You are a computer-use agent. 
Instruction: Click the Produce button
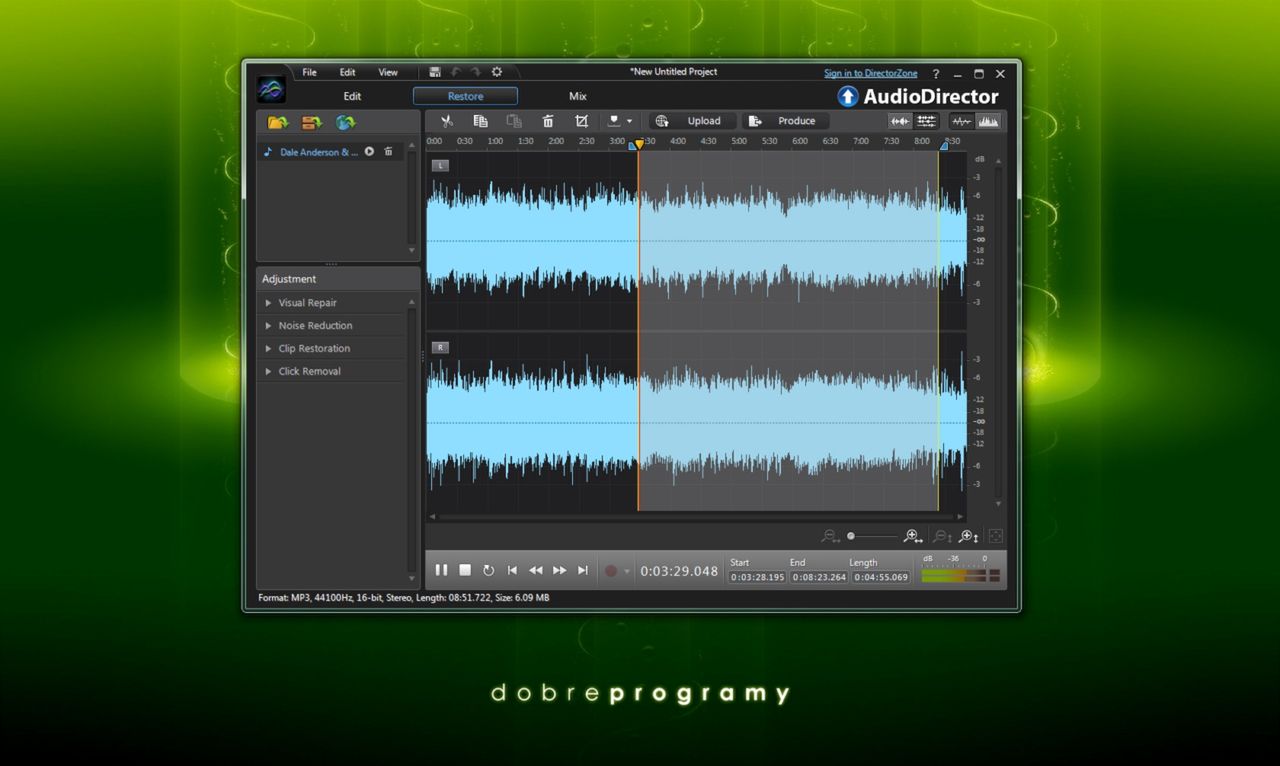click(x=787, y=121)
